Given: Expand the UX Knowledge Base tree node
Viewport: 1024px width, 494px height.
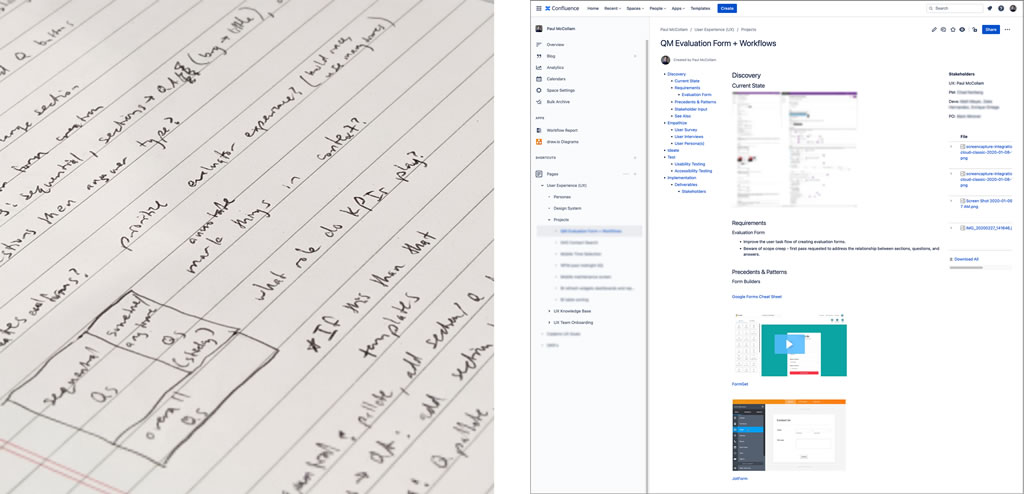Looking at the screenshot, I should click(549, 311).
